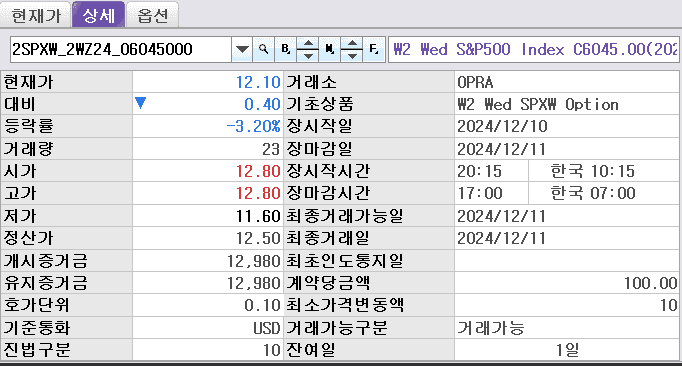Click the Korea time 한국 07:00
This screenshot has width=682, height=366.
[x=593, y=193]
